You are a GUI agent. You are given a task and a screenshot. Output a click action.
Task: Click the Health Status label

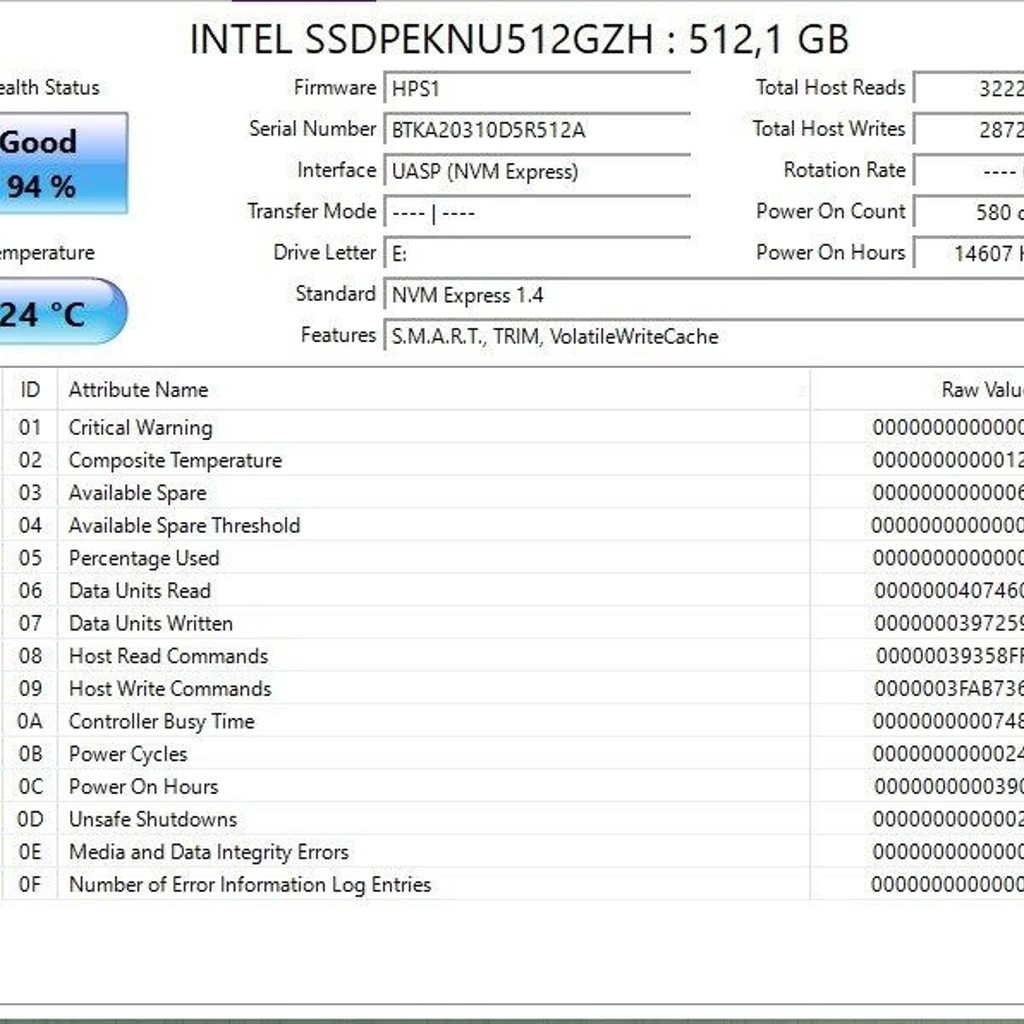(x=50, y=88)
